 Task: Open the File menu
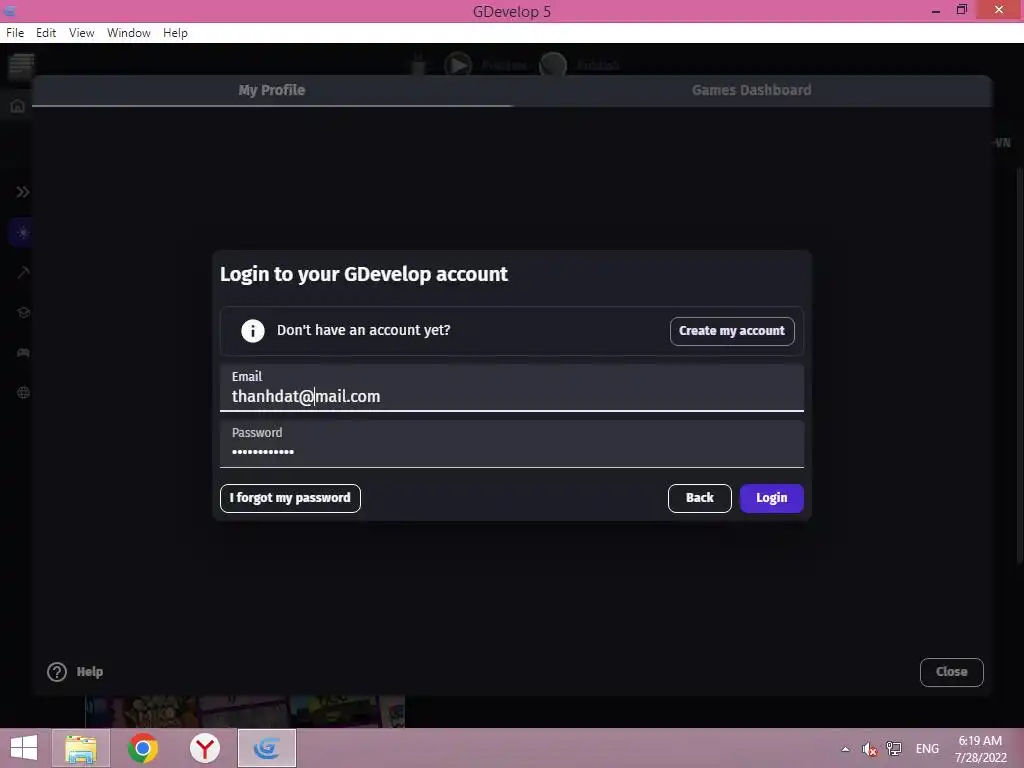click(x=15, y=33)
